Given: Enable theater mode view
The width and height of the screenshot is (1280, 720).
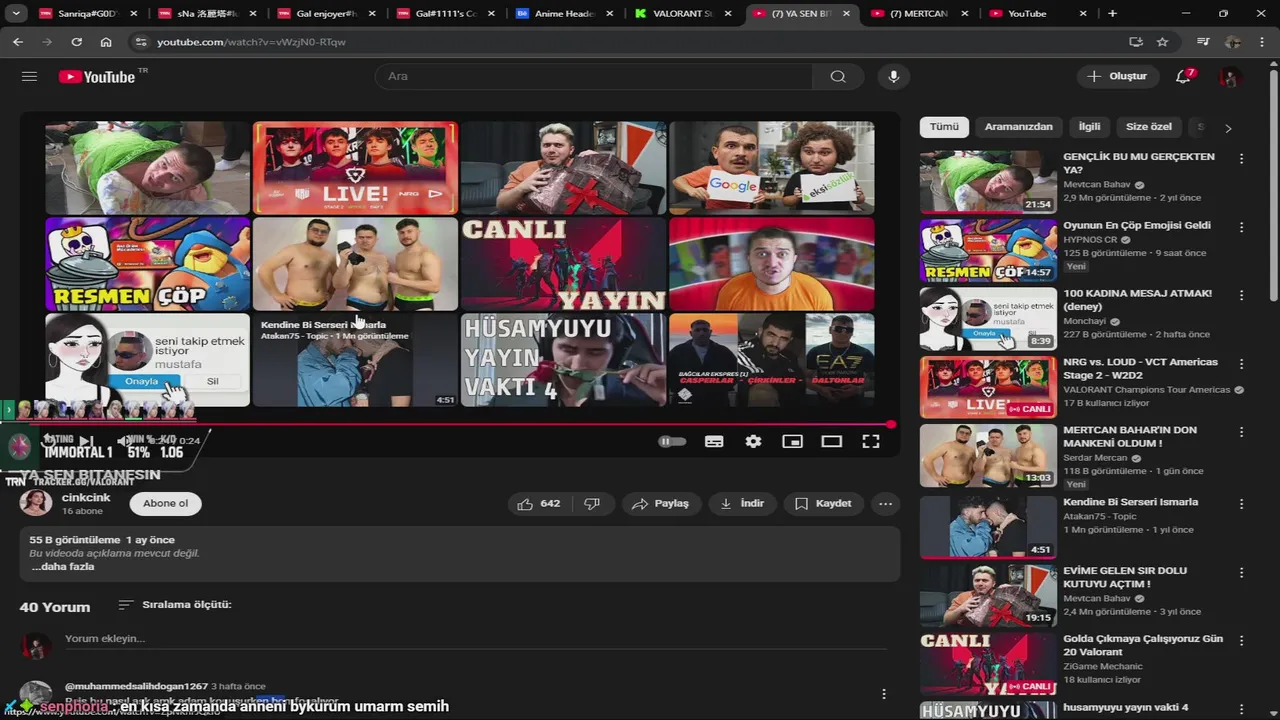Looking at the screenshot, I should 832,441.
